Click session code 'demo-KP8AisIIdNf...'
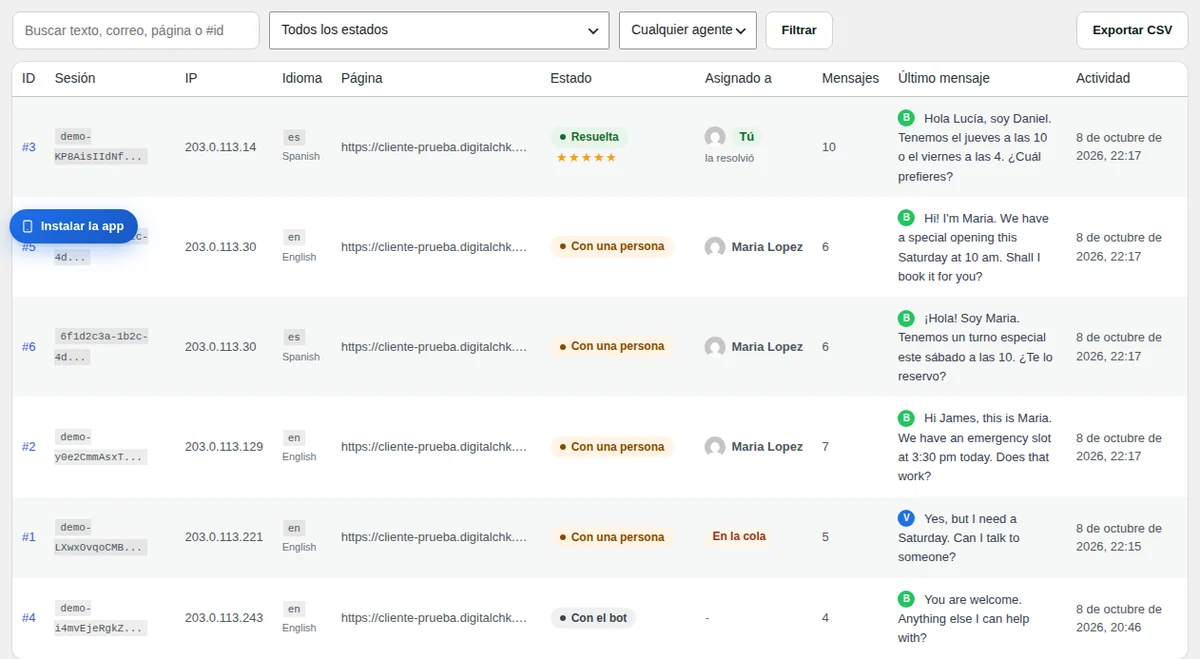The height and width of the screenshot is (659, 1200). pyautogui.click(x=101, y=147)
